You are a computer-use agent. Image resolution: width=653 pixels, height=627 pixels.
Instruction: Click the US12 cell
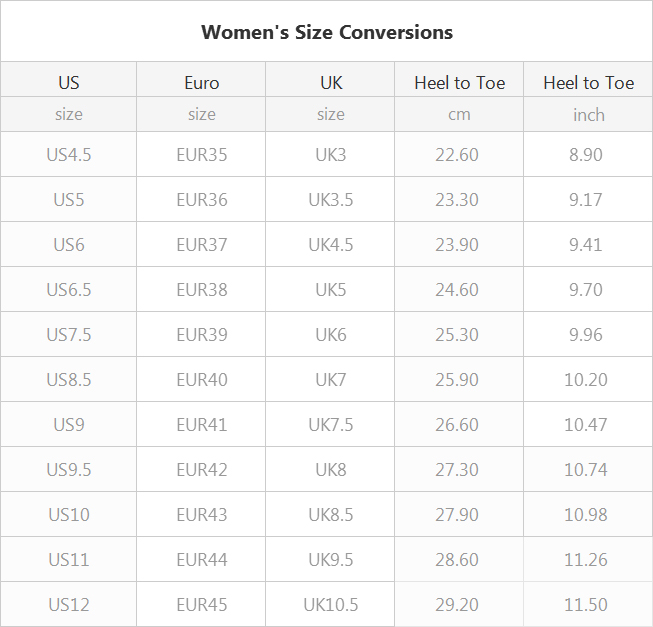pos(69,605)
